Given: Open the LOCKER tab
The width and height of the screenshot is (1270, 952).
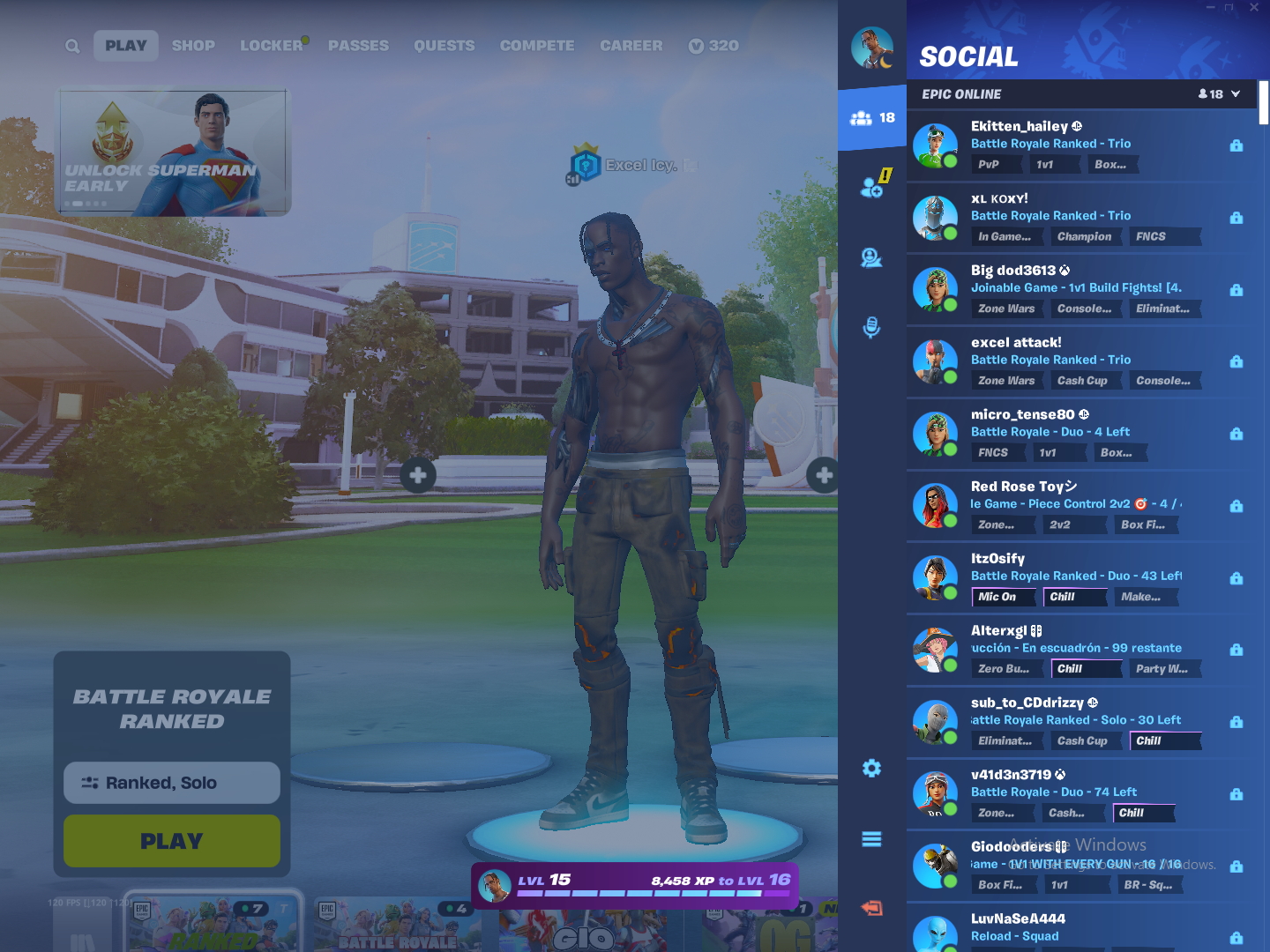Looking at the screenshot, I should coord(272,46).
